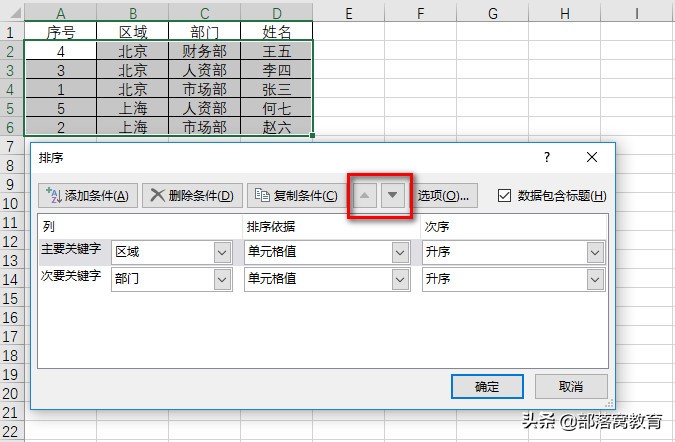Select column header E
The height and width of the screenshot is (442, 675).
point(349,13)
